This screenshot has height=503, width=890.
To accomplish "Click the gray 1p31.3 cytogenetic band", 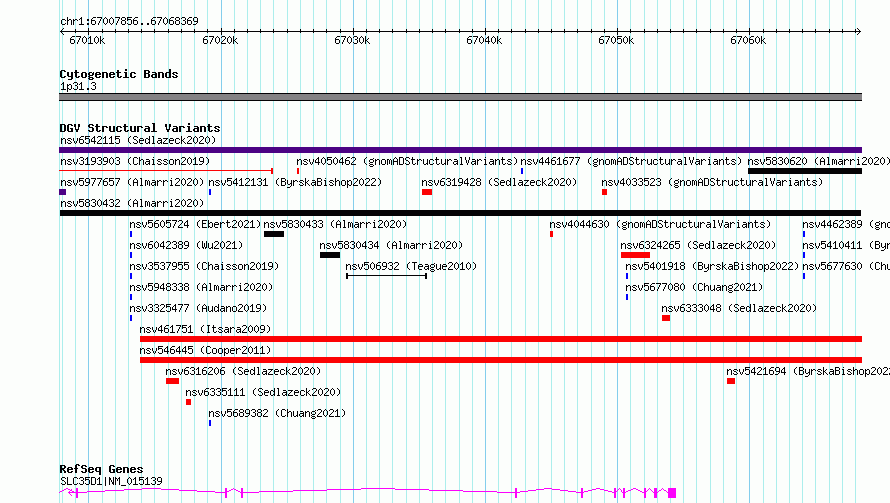I will pyautogui.click(x=460, y=97).
